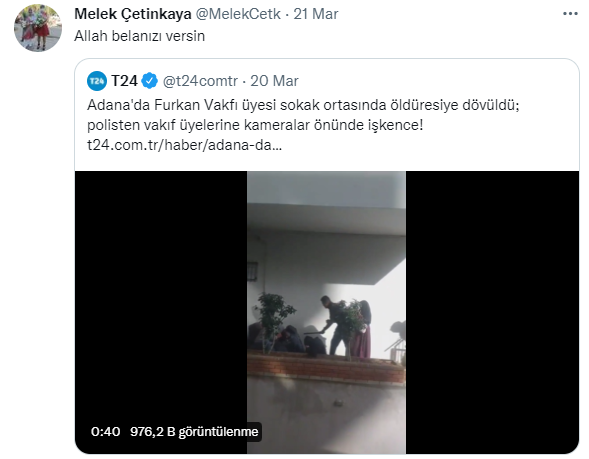589x459 pixels.
Task: Click the black right area of video player
Action: click(x=492, y=313)
